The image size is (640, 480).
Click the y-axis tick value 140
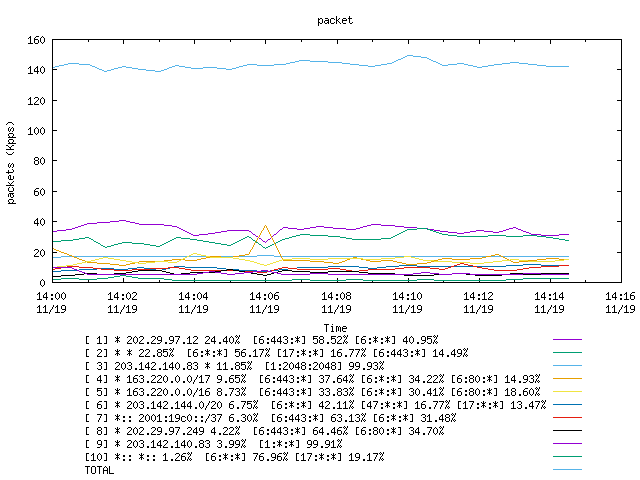click(36, 70)
